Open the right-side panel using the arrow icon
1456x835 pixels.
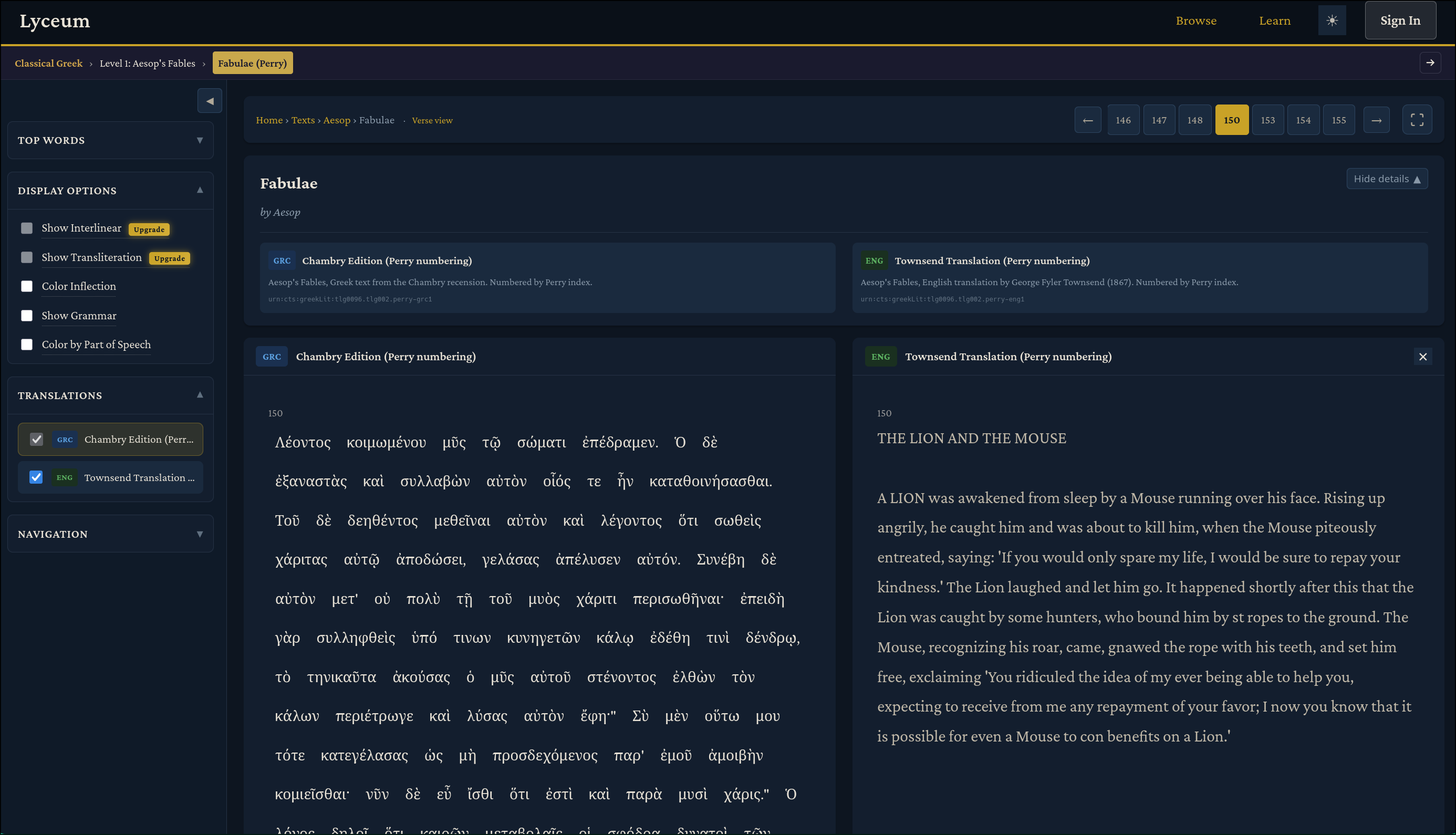point(1430,63)
